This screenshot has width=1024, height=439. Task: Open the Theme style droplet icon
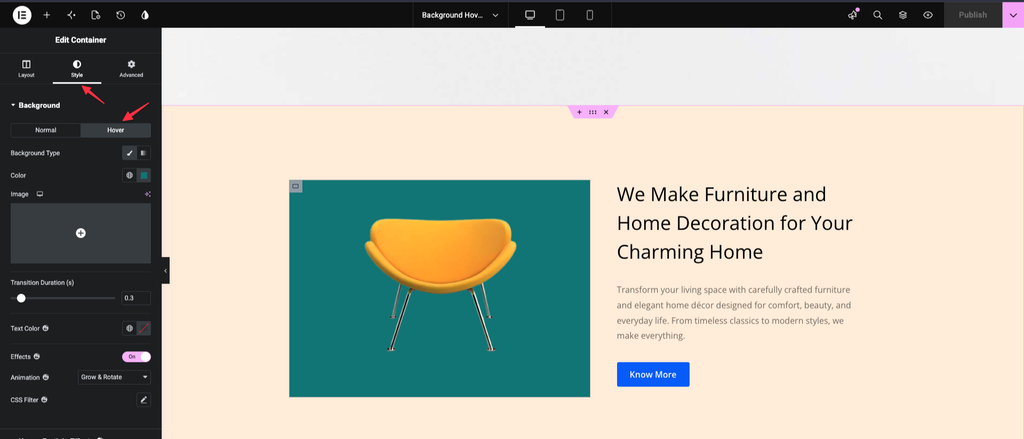point(145,14)
